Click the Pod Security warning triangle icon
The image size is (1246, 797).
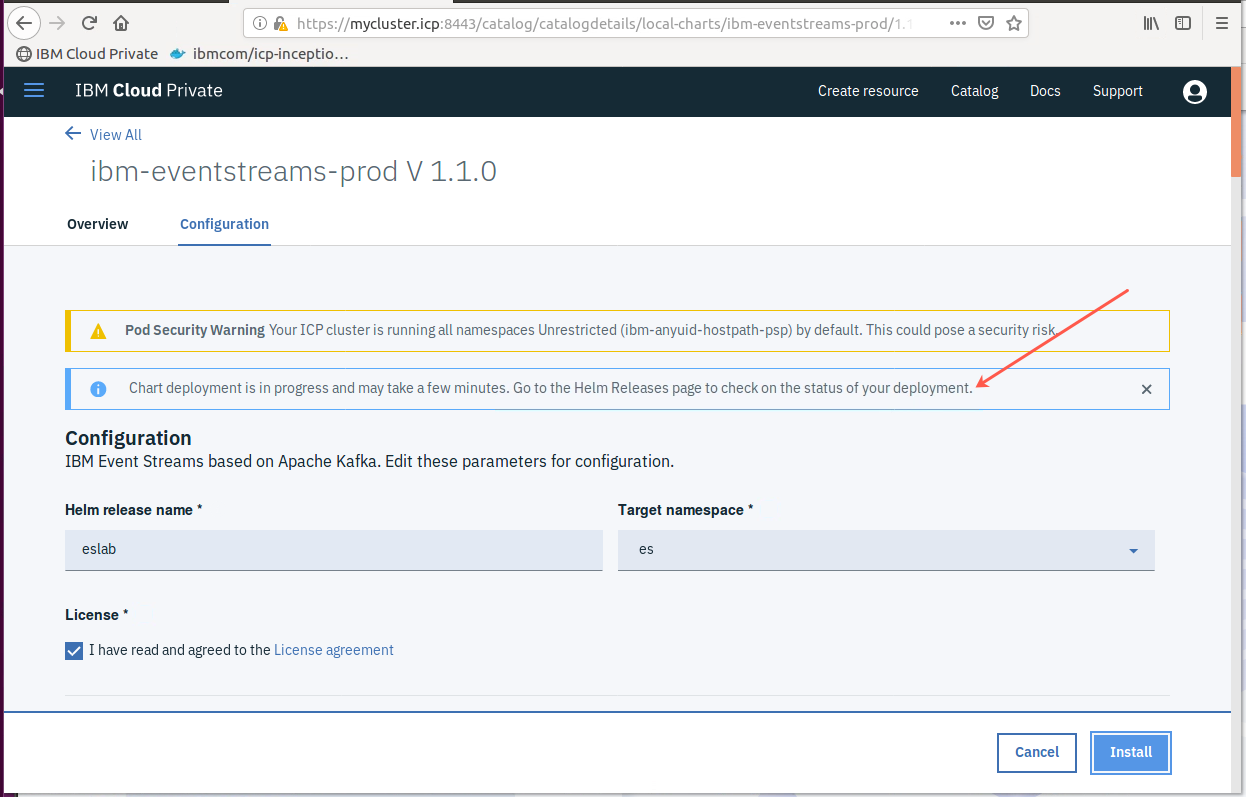[98, 331]
